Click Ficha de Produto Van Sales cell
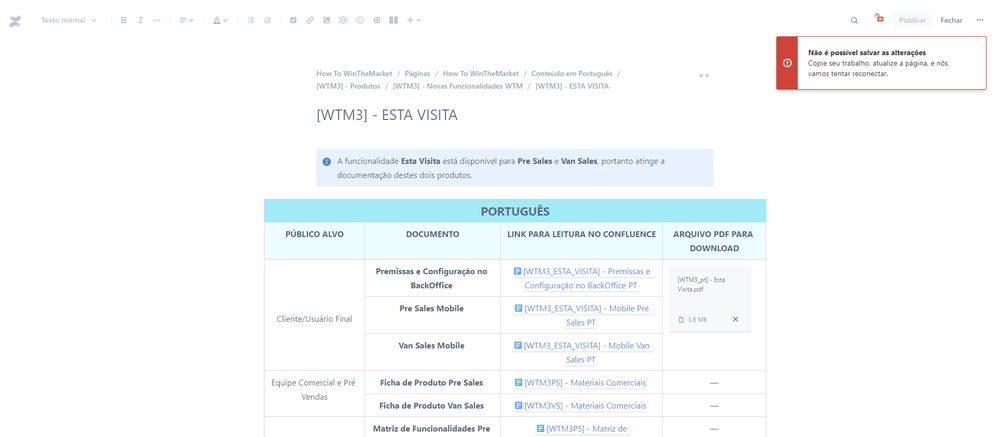The height and width of the screenshot is (437, 999). coord(433,406)
